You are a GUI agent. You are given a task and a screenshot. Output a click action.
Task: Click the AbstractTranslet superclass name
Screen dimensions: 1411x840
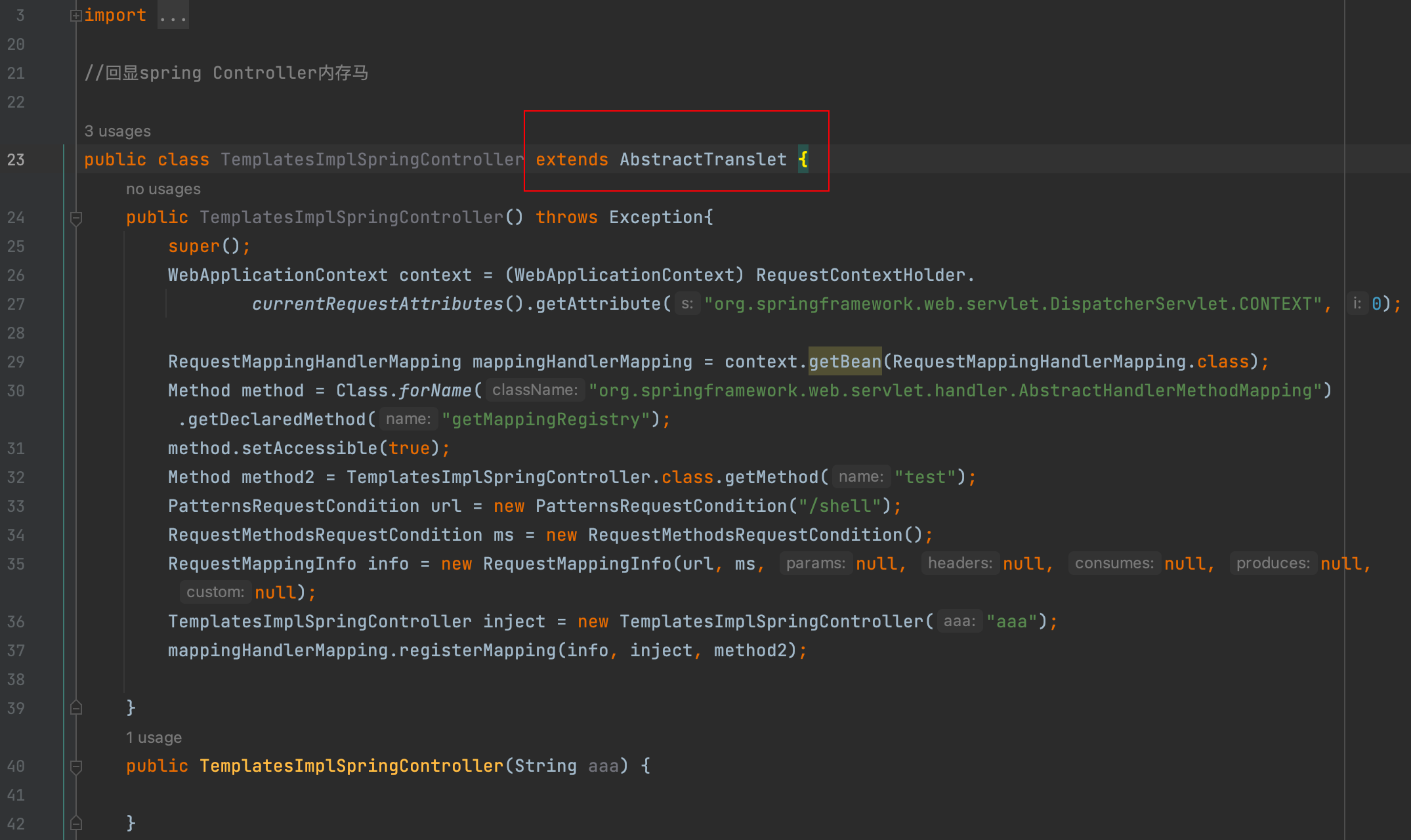tap(703, 160)
